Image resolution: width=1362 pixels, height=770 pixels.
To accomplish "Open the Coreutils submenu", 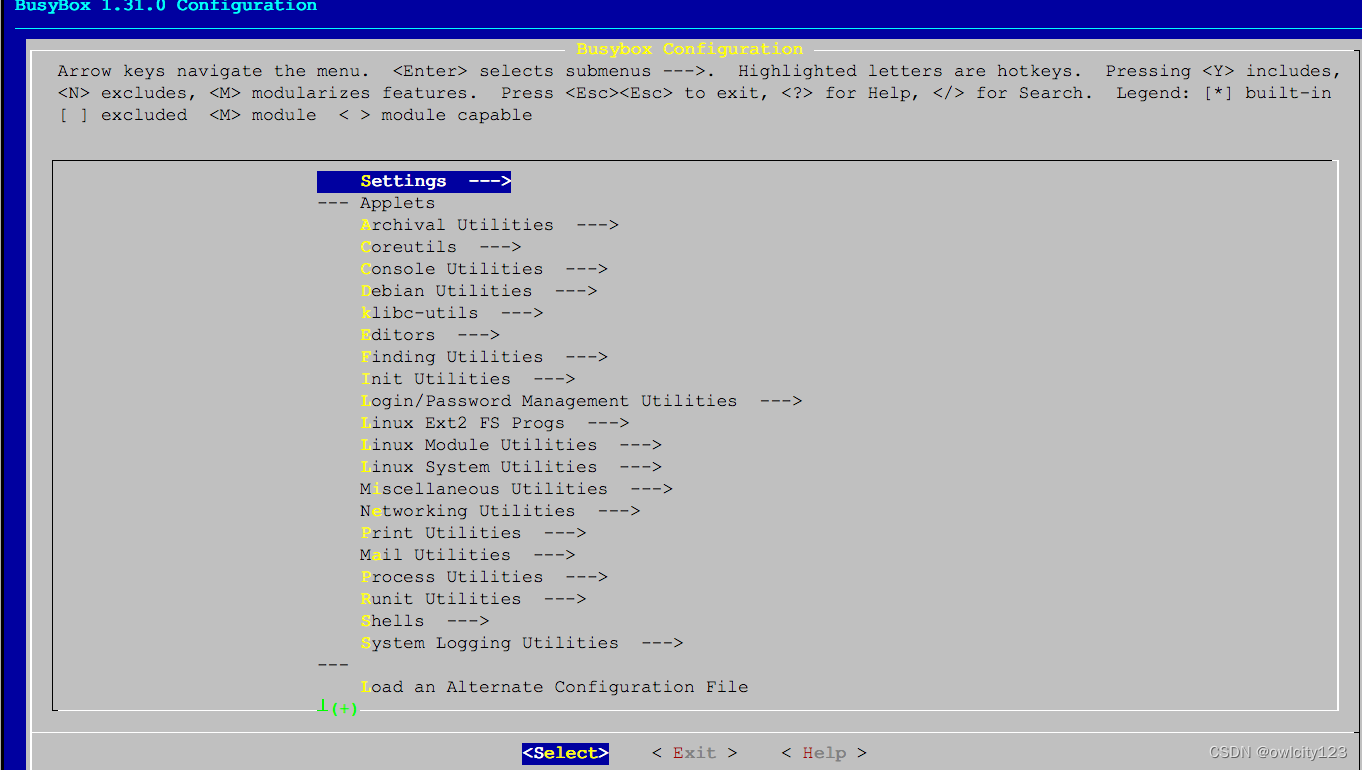I will point(408,246).
